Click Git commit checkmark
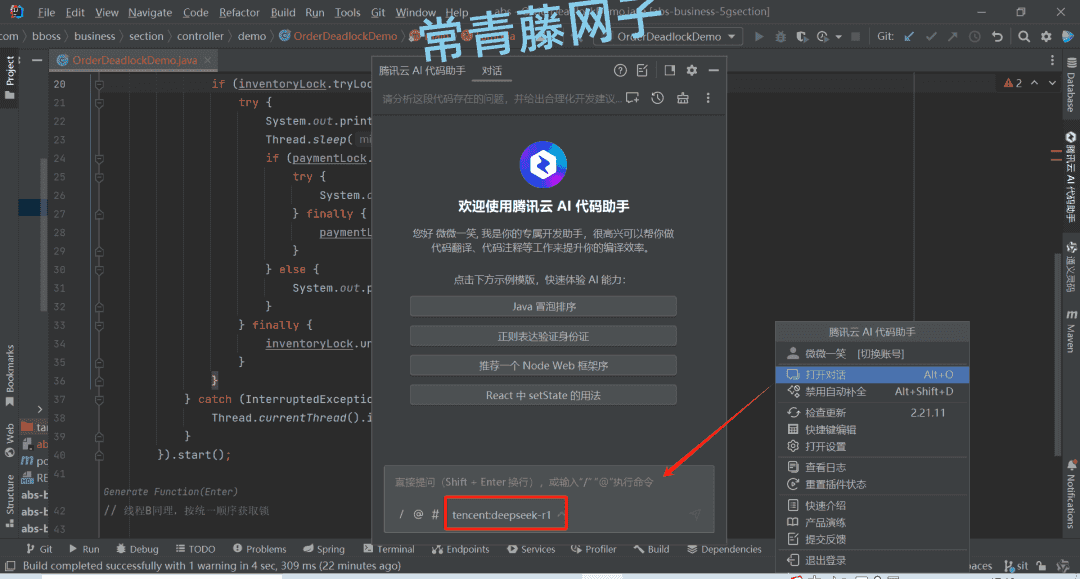The image size is (1080, 579). (x=931, y=36)
